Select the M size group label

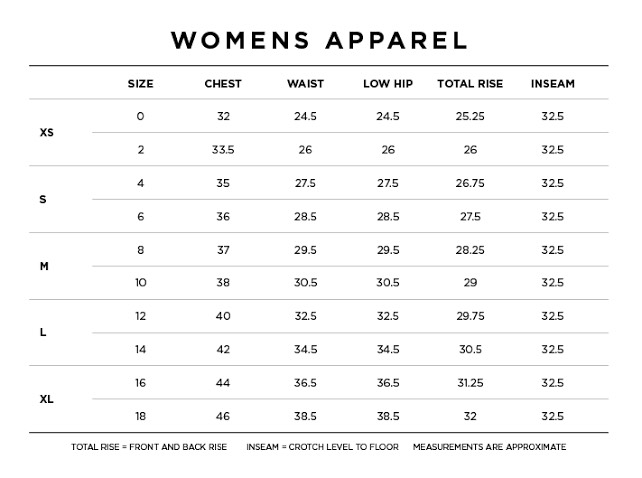click(x=44, y=266)
